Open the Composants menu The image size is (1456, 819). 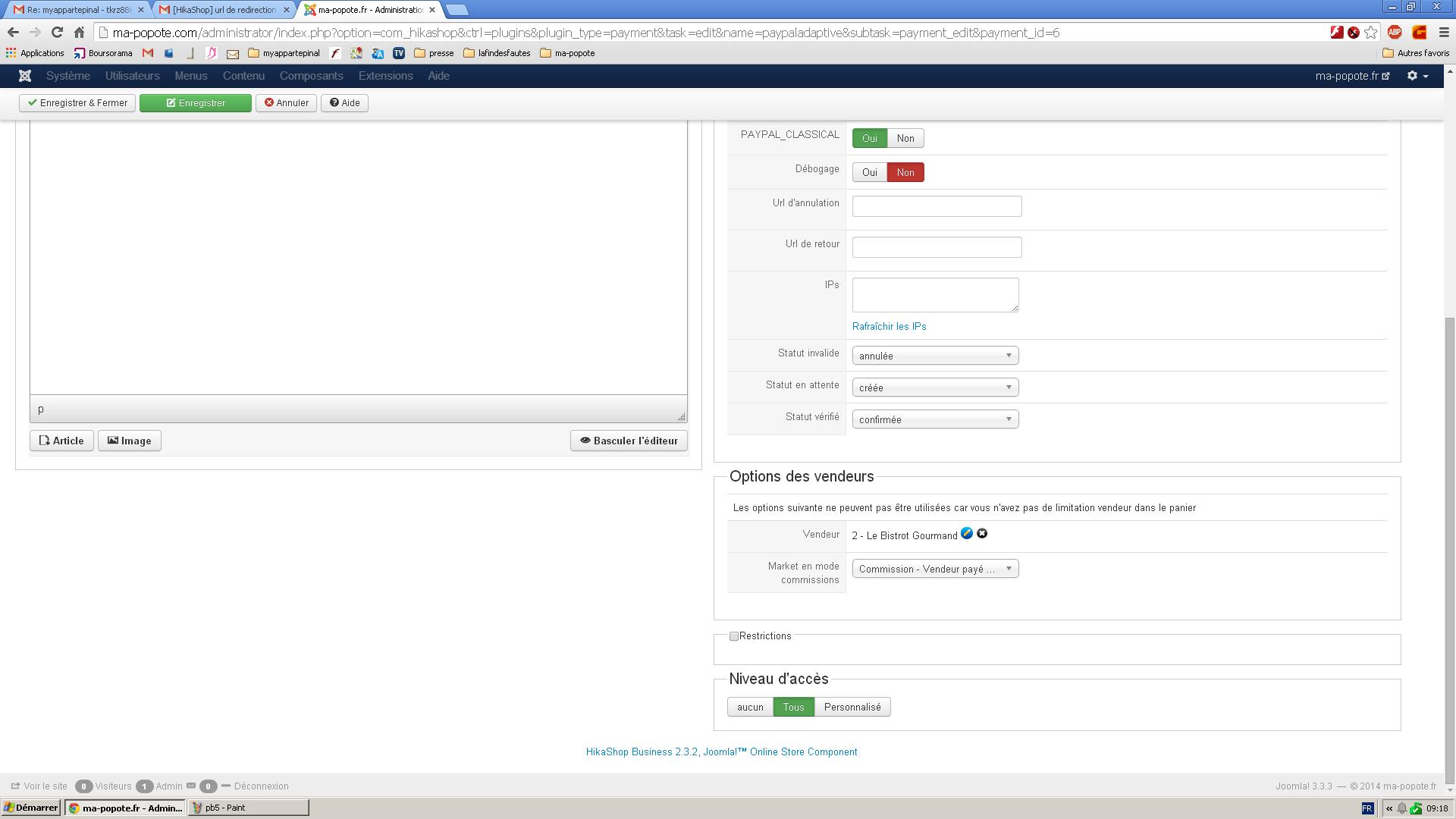[311, 76]
